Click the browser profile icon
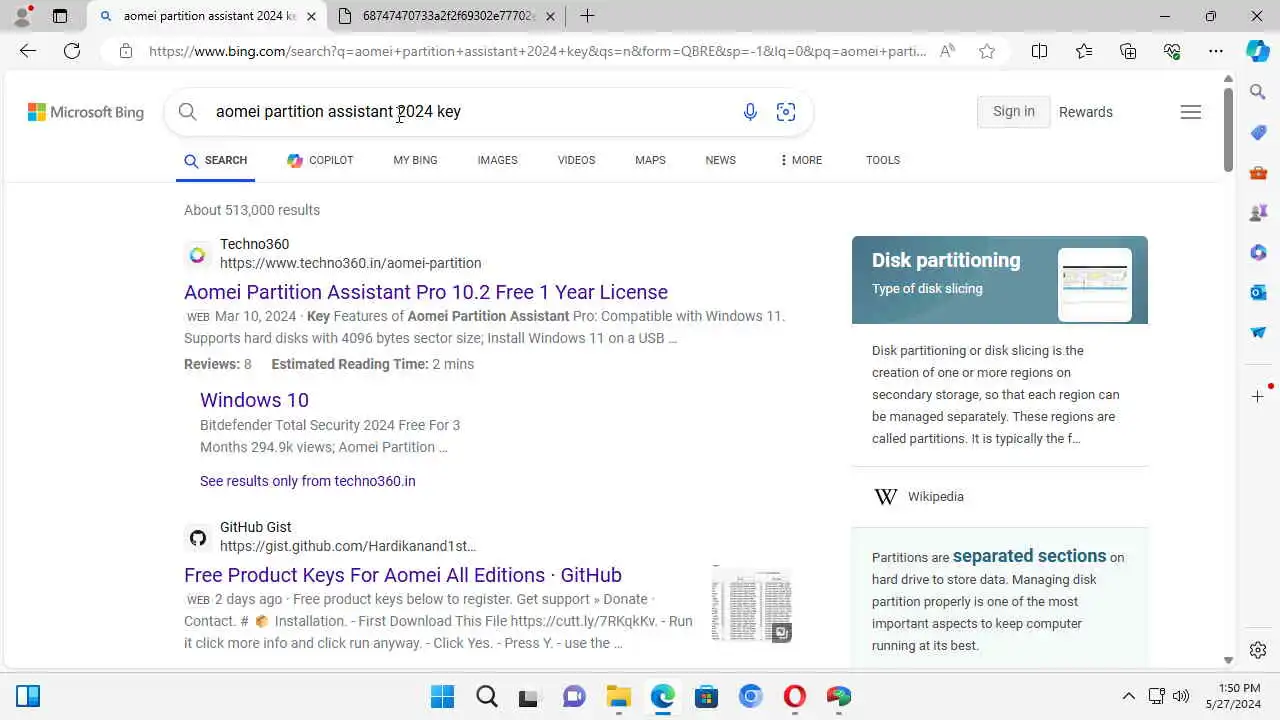Image resolution: width=1280 pixels, height=720 pixels. point(22,16)
